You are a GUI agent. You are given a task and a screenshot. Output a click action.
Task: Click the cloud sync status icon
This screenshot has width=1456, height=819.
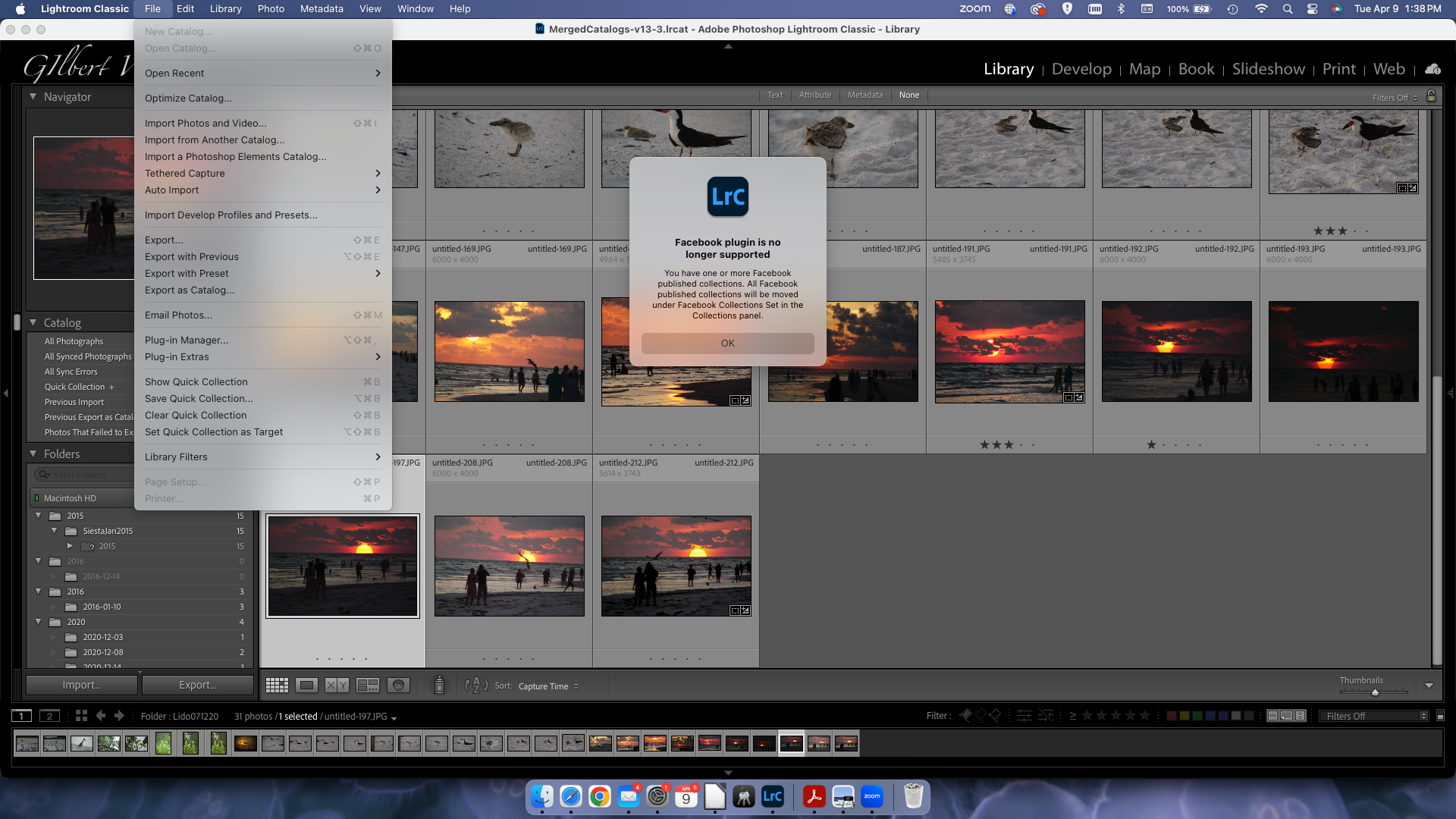pyautogui.click(x=1432, y=69)
